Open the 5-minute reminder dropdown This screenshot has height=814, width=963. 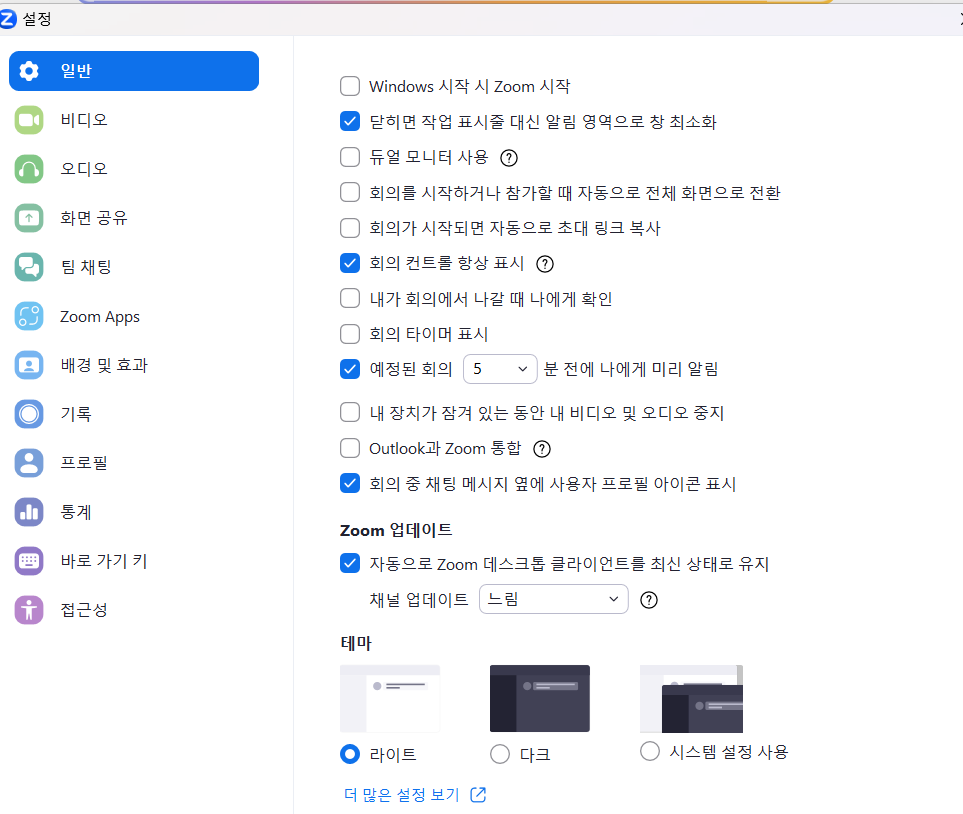coord(500,369)
